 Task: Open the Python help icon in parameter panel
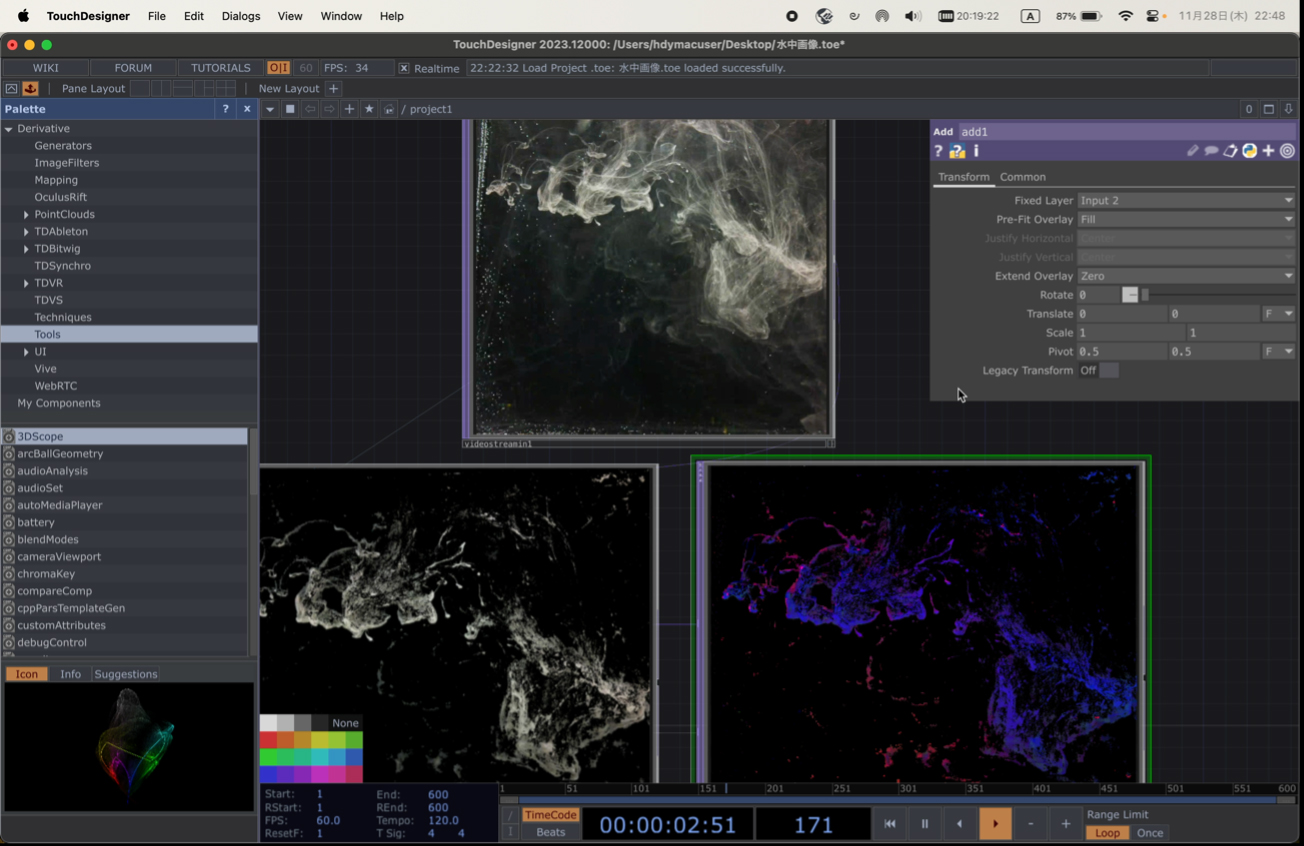tap(957, 152)
